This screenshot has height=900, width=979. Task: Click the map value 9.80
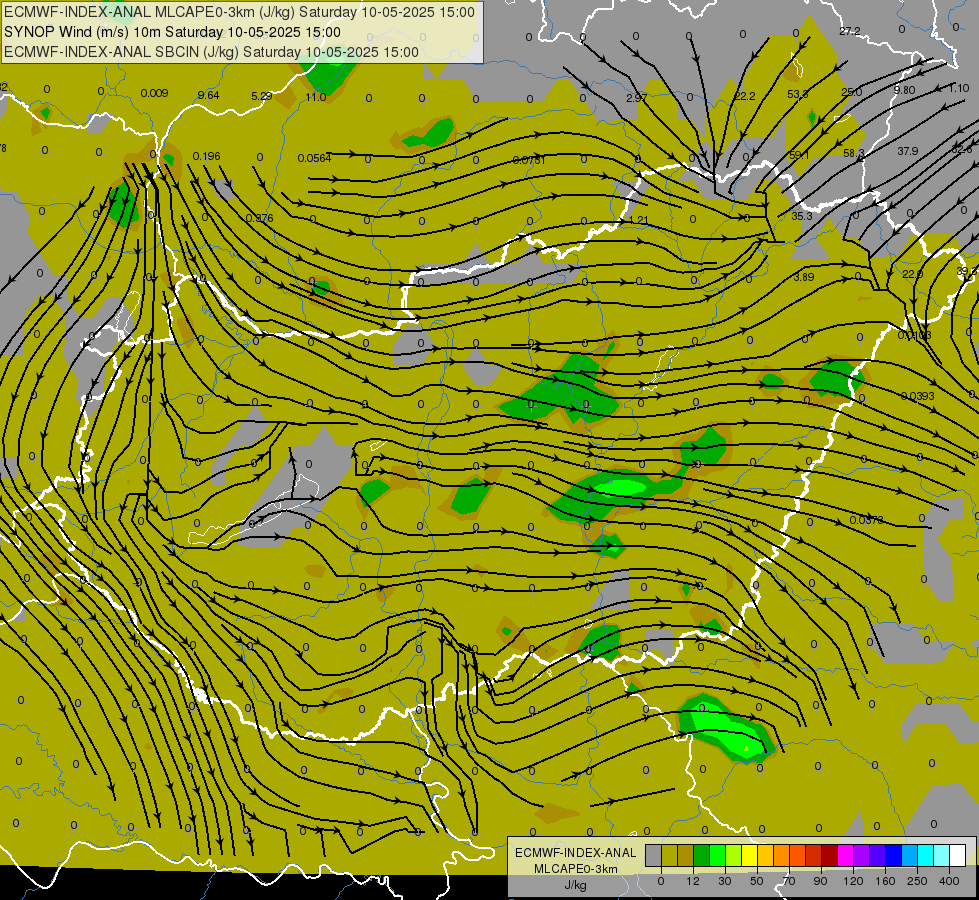point(904,90)
